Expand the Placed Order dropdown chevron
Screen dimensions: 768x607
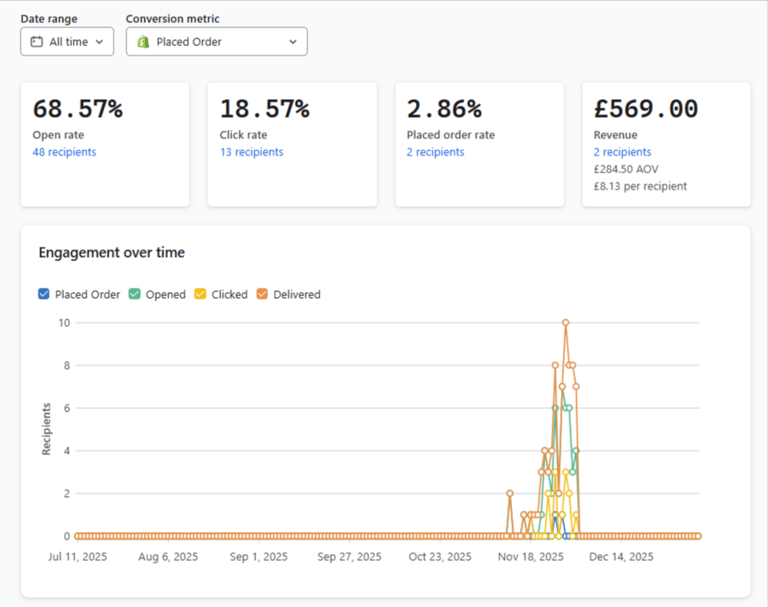tap(293, 42)
